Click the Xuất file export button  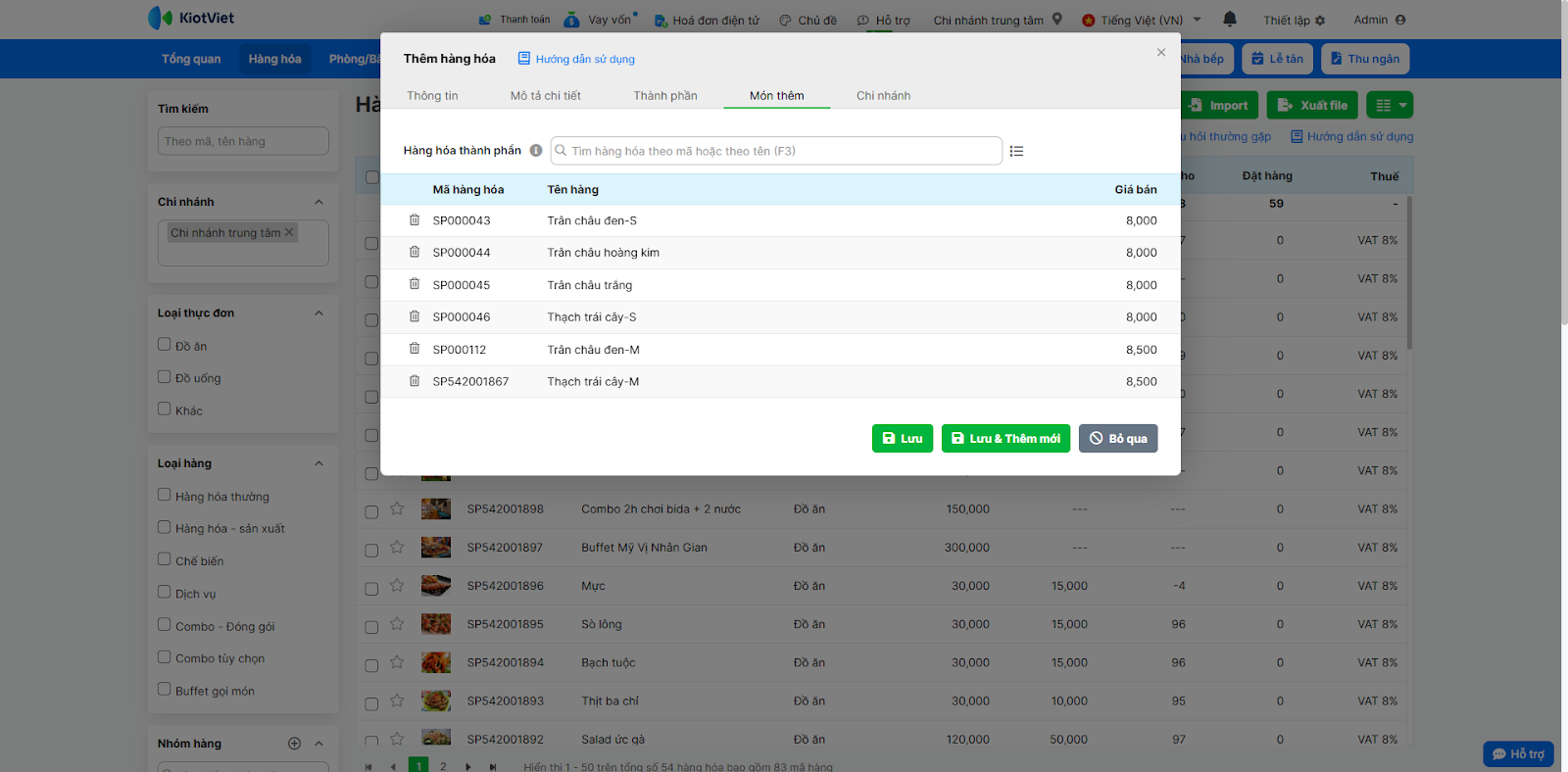(x=1312, y=105)
